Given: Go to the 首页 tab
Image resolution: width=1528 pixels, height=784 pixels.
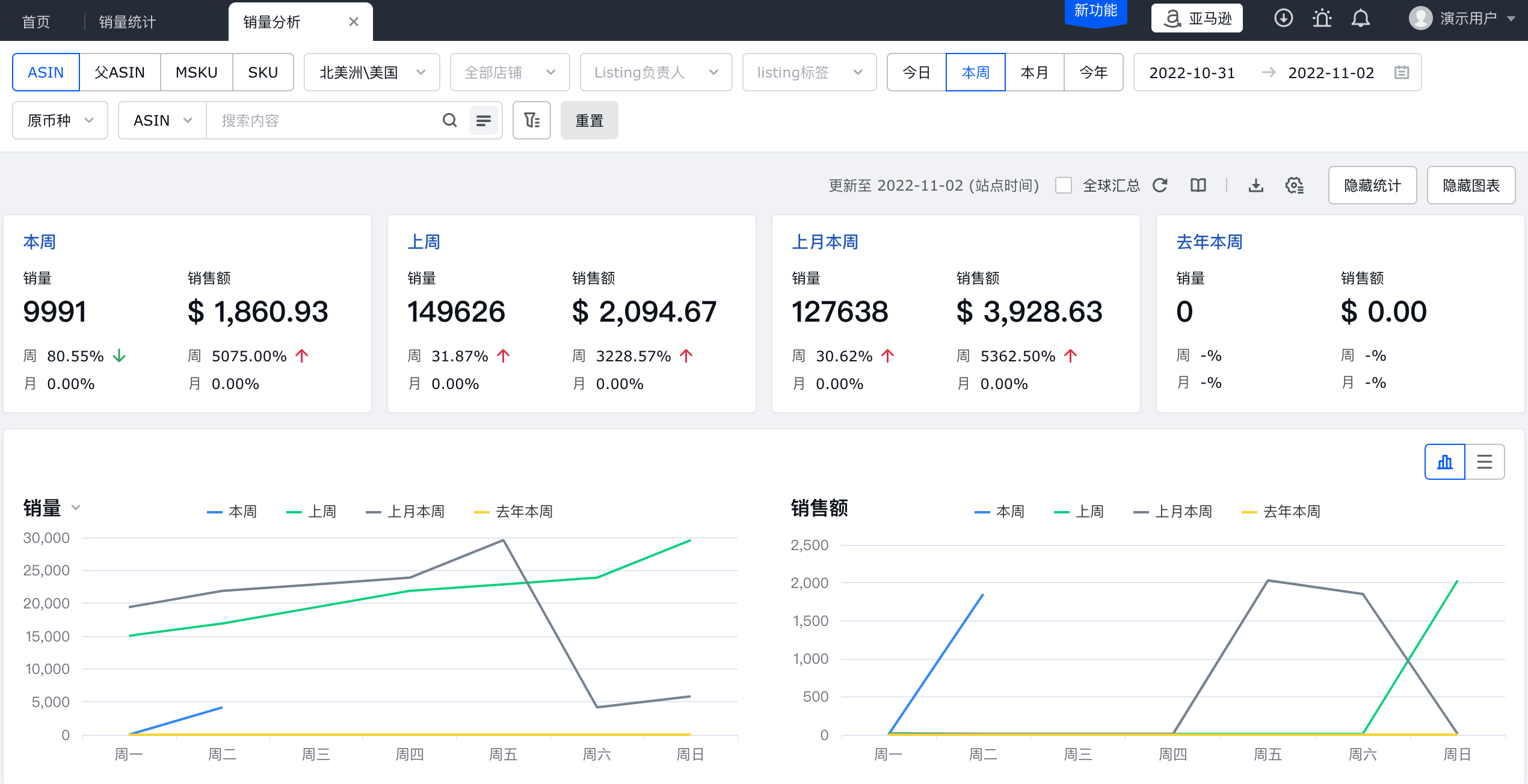Looking at the screenshot, I should click(x=36, y=22).
